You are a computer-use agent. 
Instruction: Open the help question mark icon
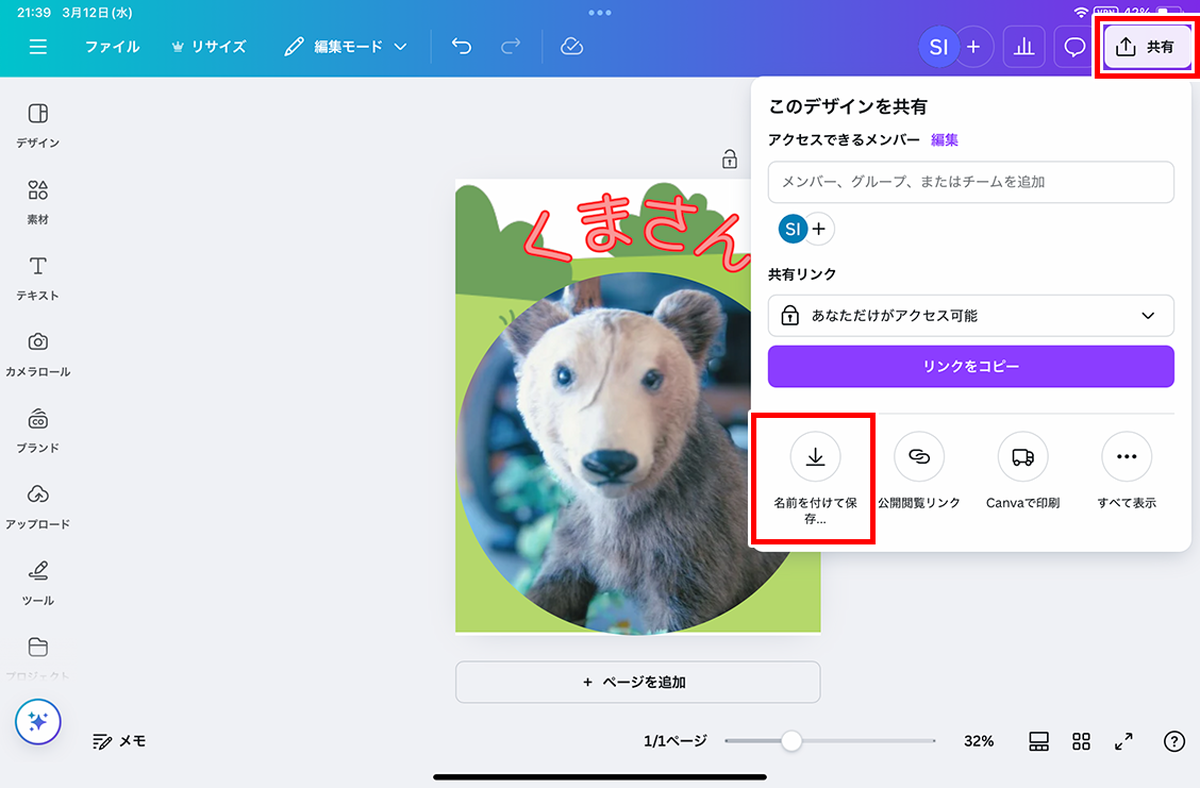pos(1174,741)
